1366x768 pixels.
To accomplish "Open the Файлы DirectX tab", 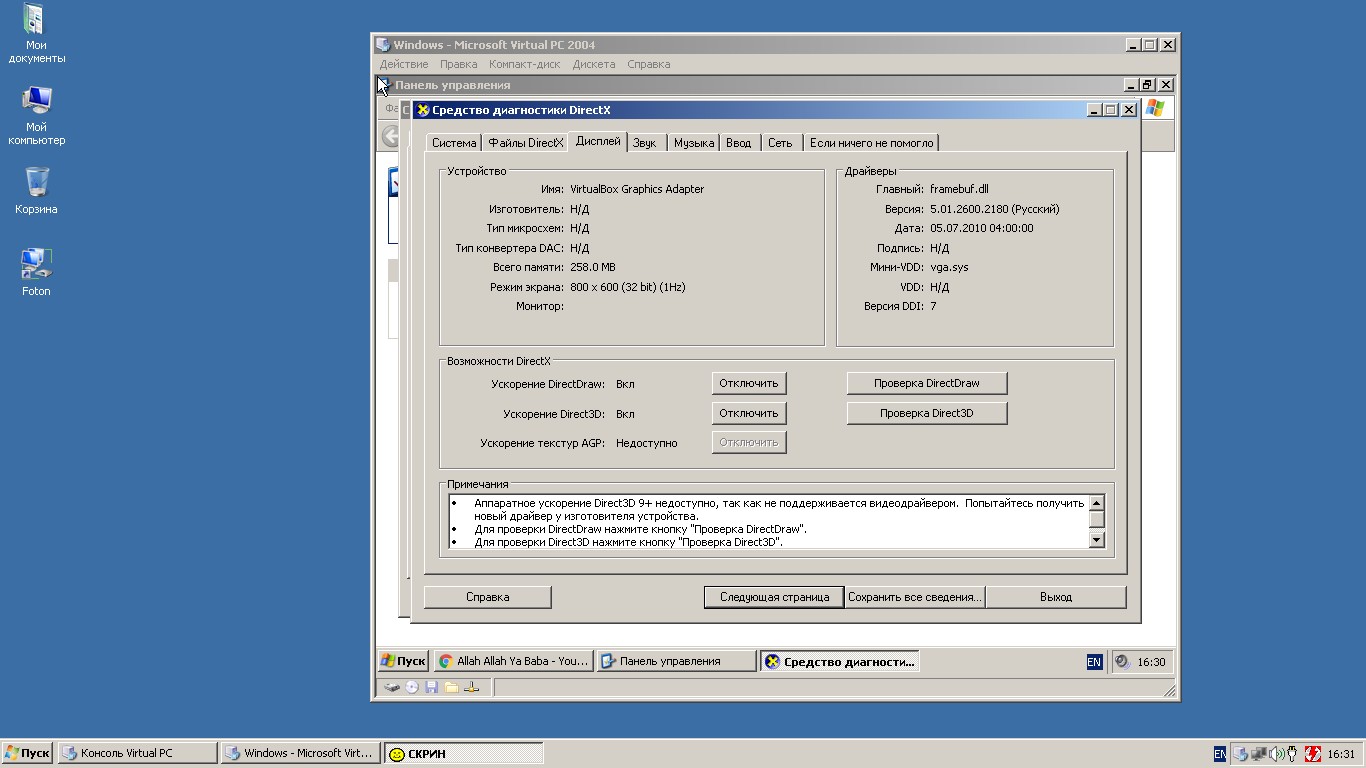I will coord(526,143).
